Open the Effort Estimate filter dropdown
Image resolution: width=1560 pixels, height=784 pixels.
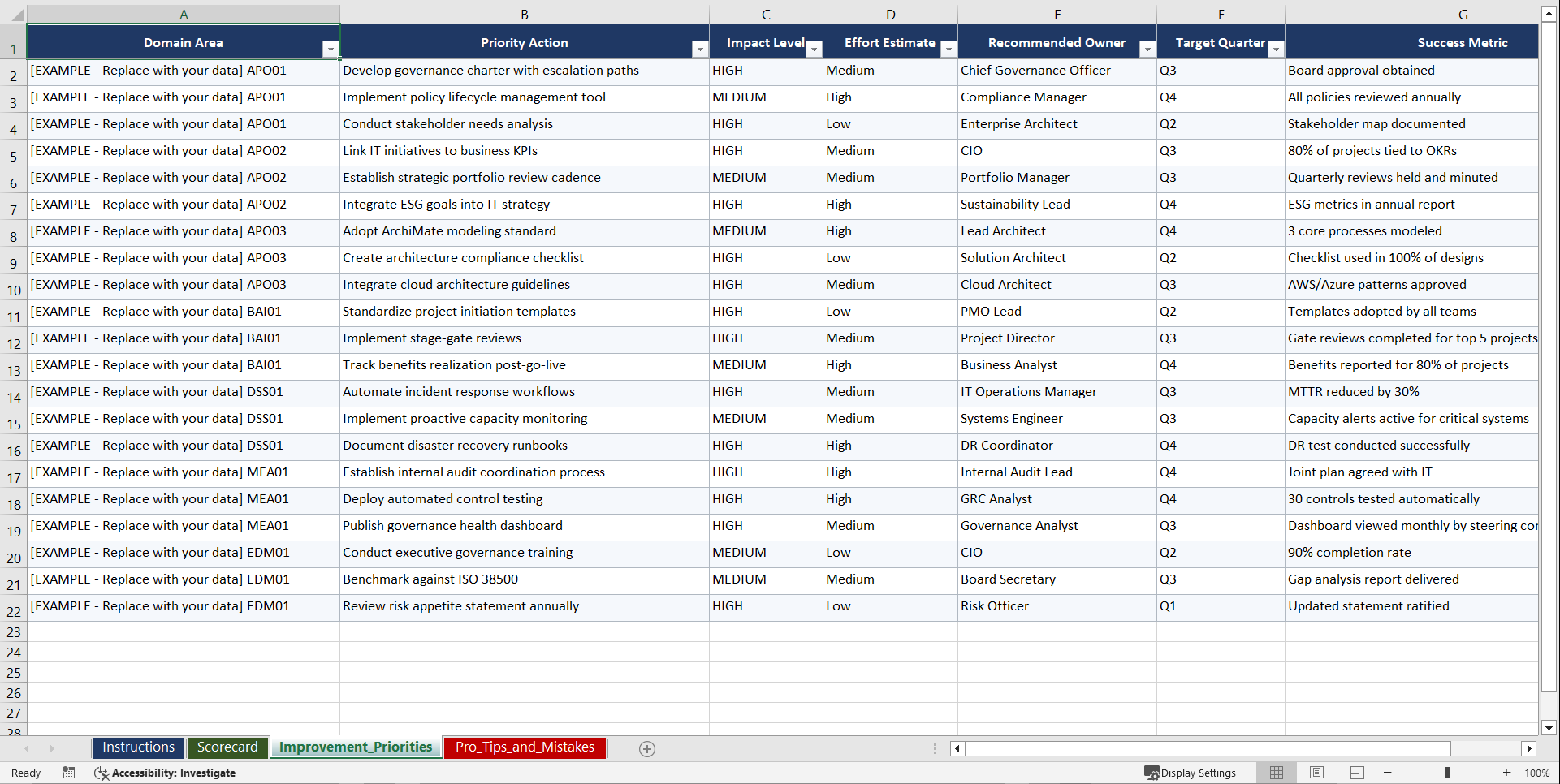click(949, 50)
